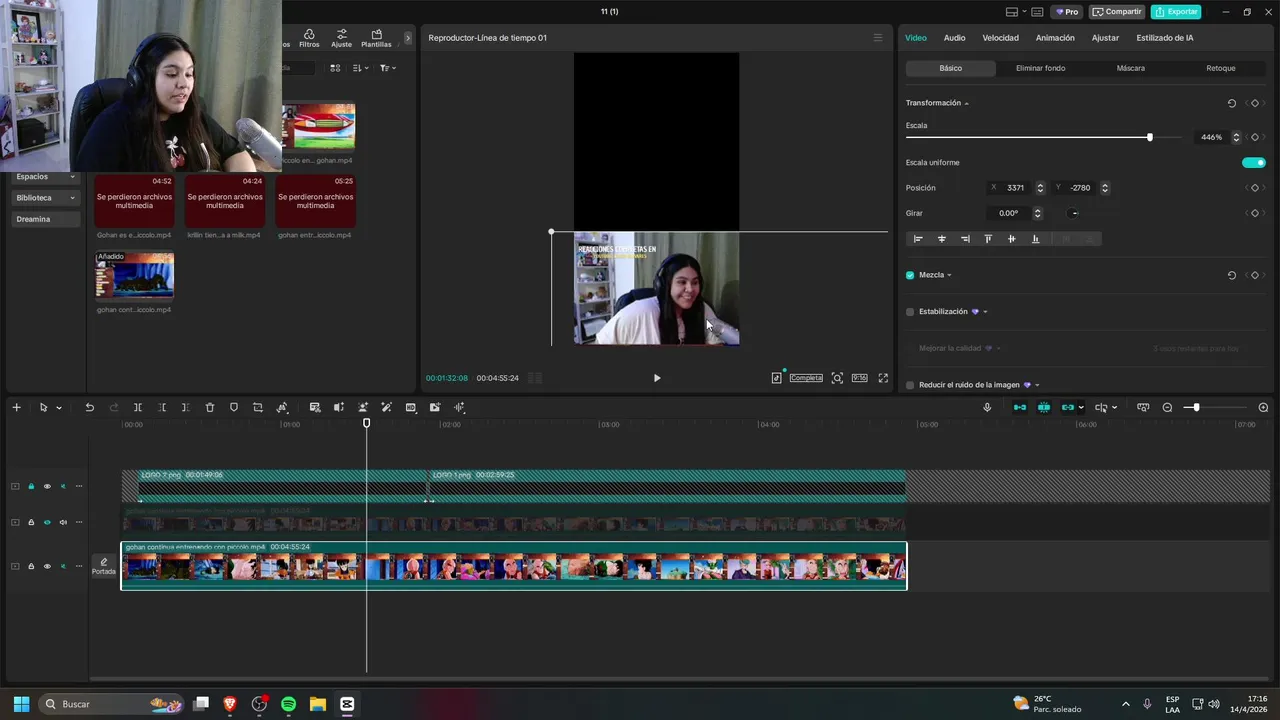Expand the Estabilización options
1280x720 pixels.
pyautogui.click(x=985, y=312)
